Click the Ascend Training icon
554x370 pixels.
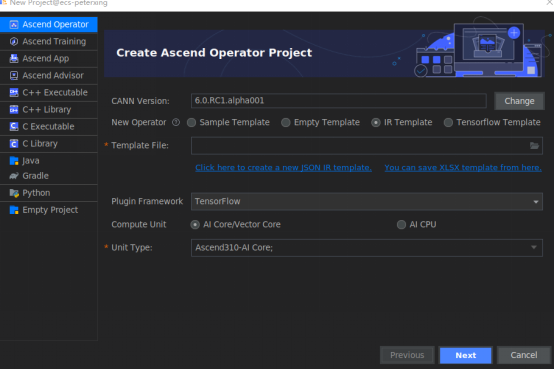click(x=14, y=41)
